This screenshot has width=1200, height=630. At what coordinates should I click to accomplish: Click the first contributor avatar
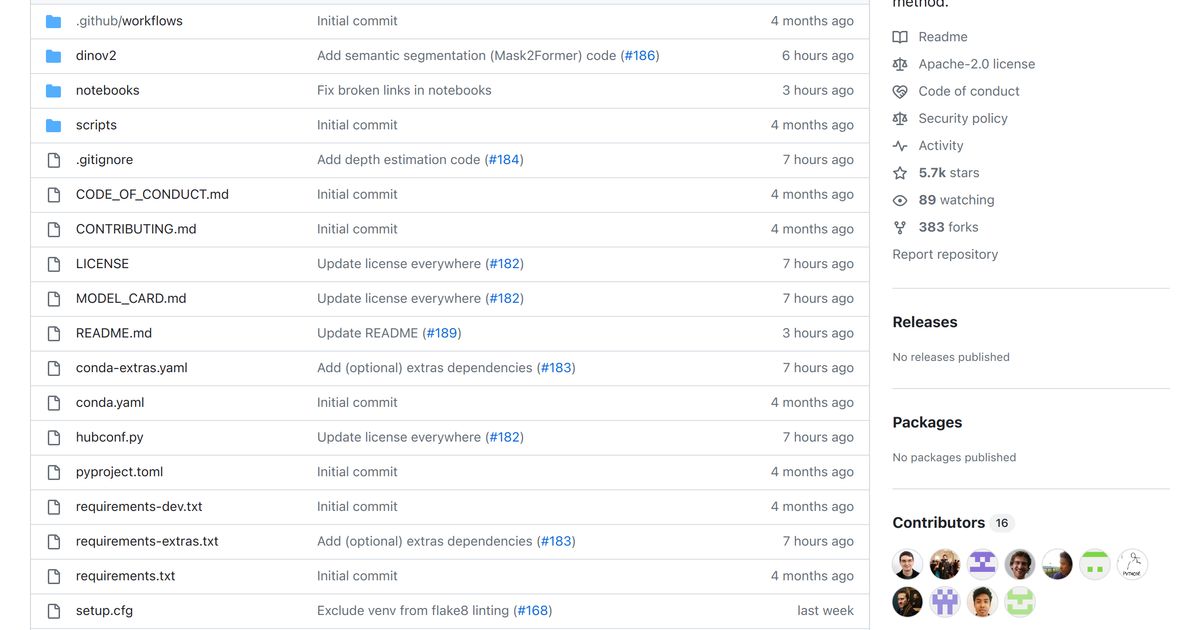coord(907,564)
